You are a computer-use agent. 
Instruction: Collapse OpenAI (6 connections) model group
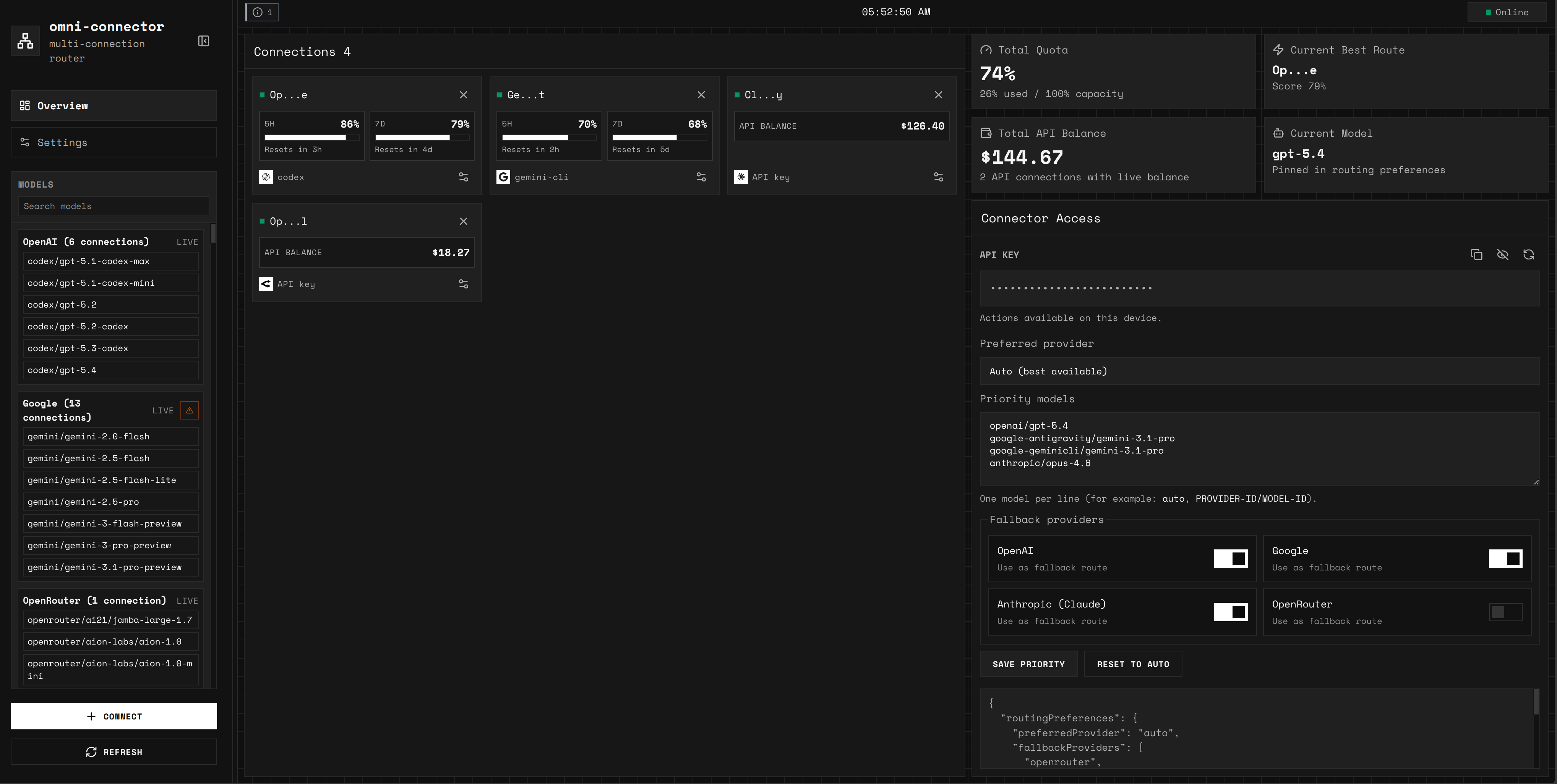85,242
